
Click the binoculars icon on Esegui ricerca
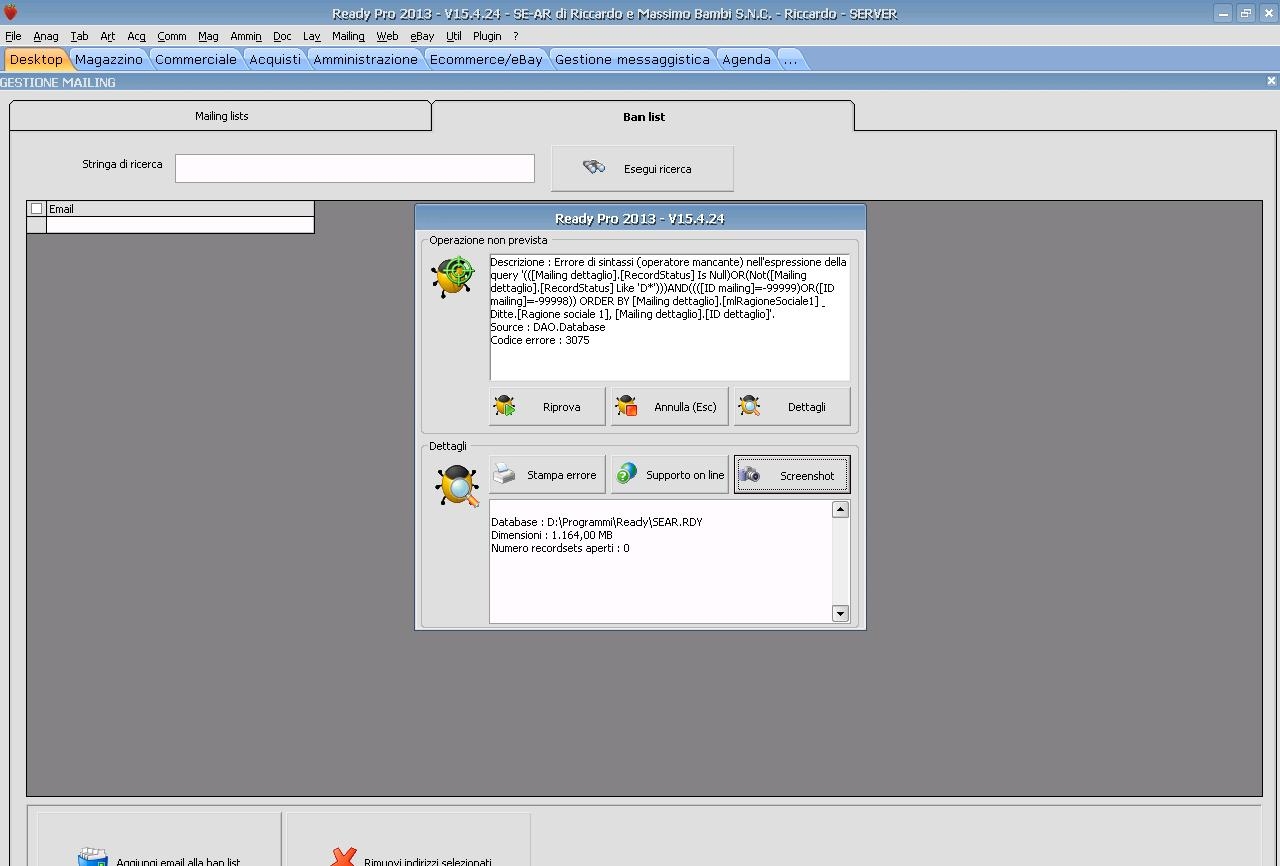[x=594, y=167]
